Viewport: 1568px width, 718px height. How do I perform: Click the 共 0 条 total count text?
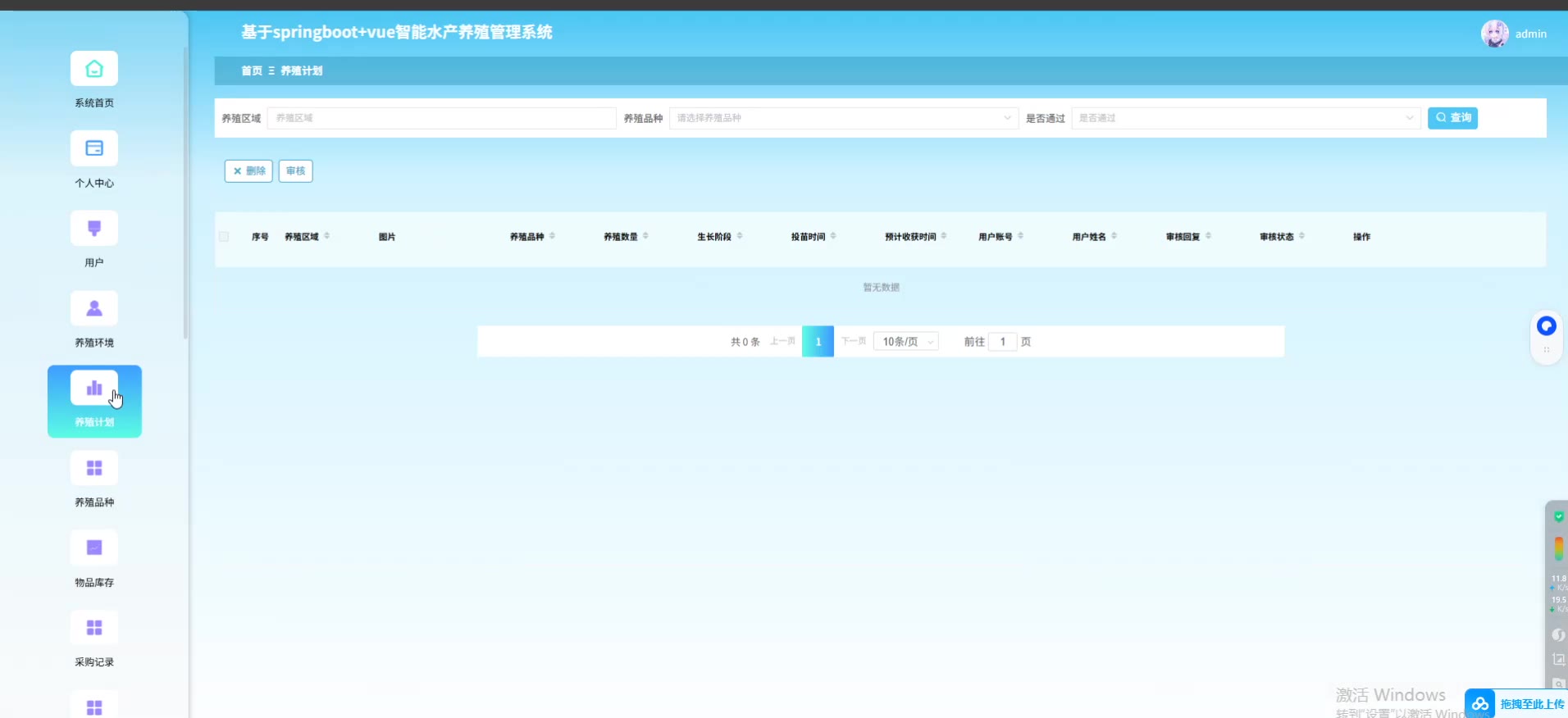point(745,342)
